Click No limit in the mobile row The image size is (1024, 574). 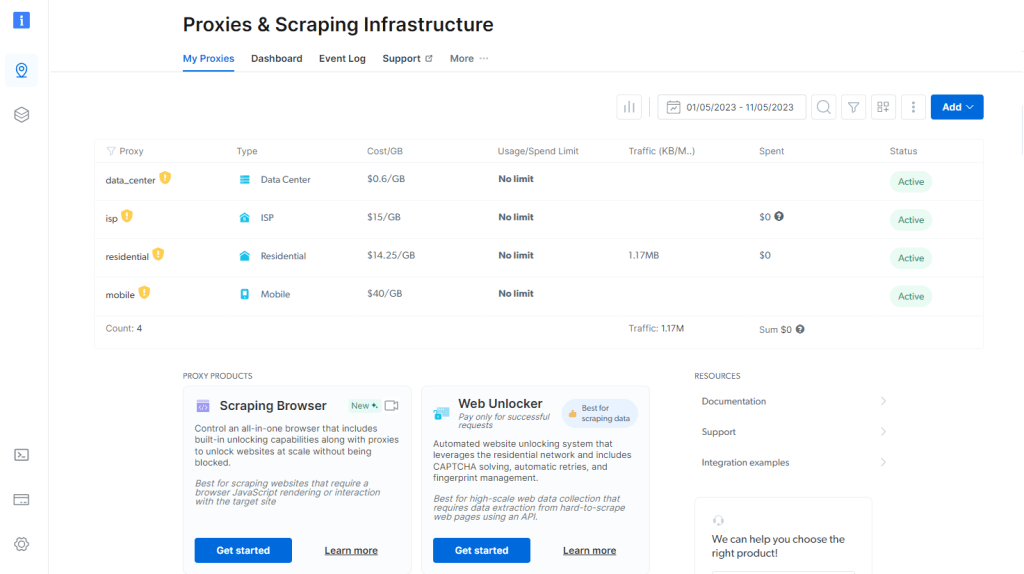pos(516,294)
